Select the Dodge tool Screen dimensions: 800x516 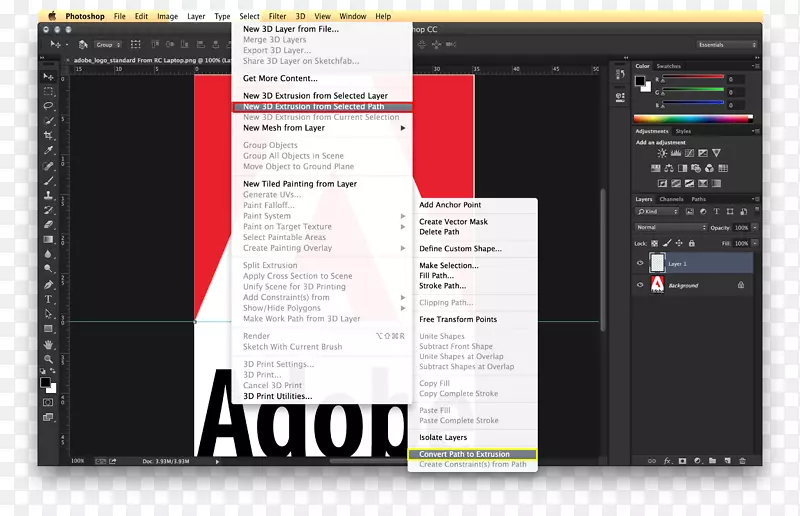tap(48, 269)
